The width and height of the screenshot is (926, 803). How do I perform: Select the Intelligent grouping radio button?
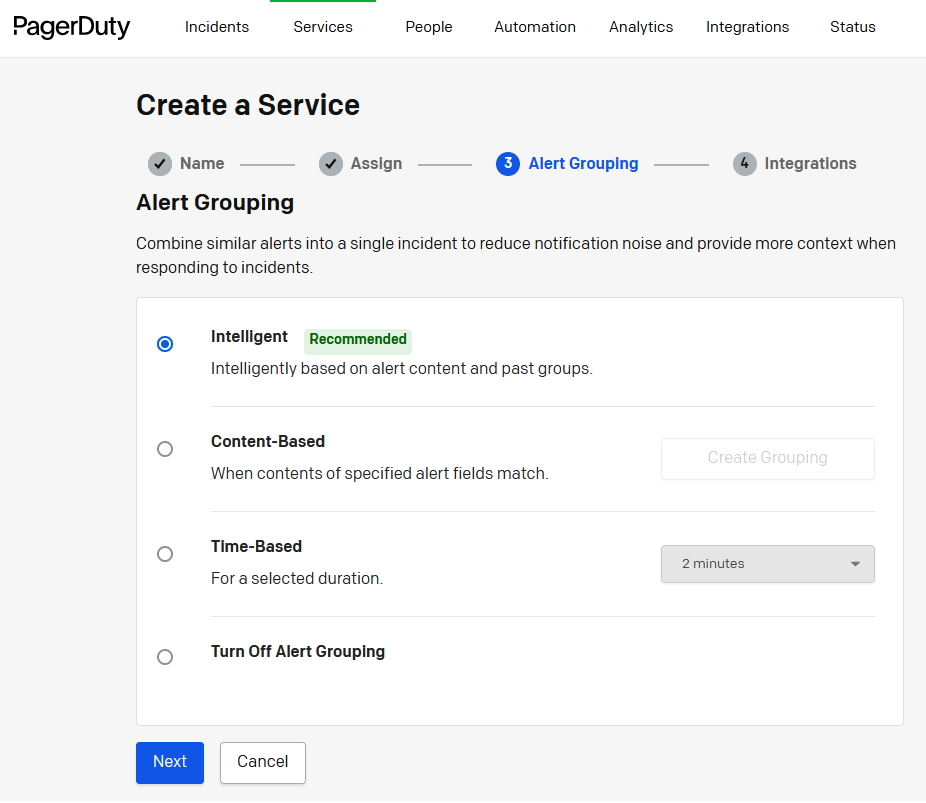click(165, 344)
